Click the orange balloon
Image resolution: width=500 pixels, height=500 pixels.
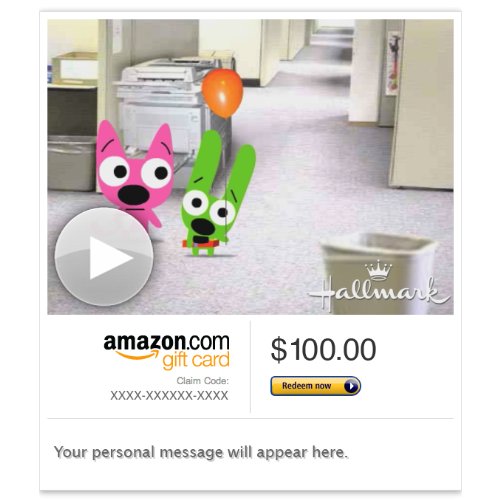[222, 94]
